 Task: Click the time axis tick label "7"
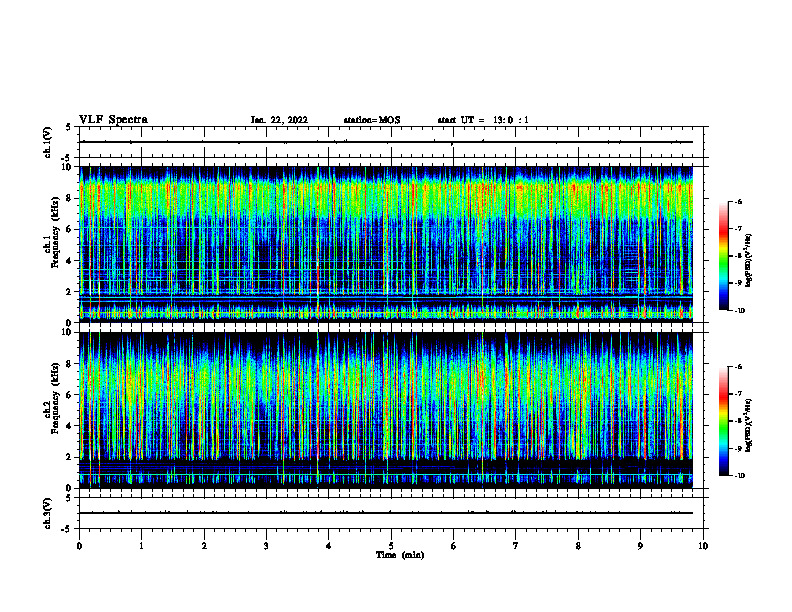click(x=516, y=546)
